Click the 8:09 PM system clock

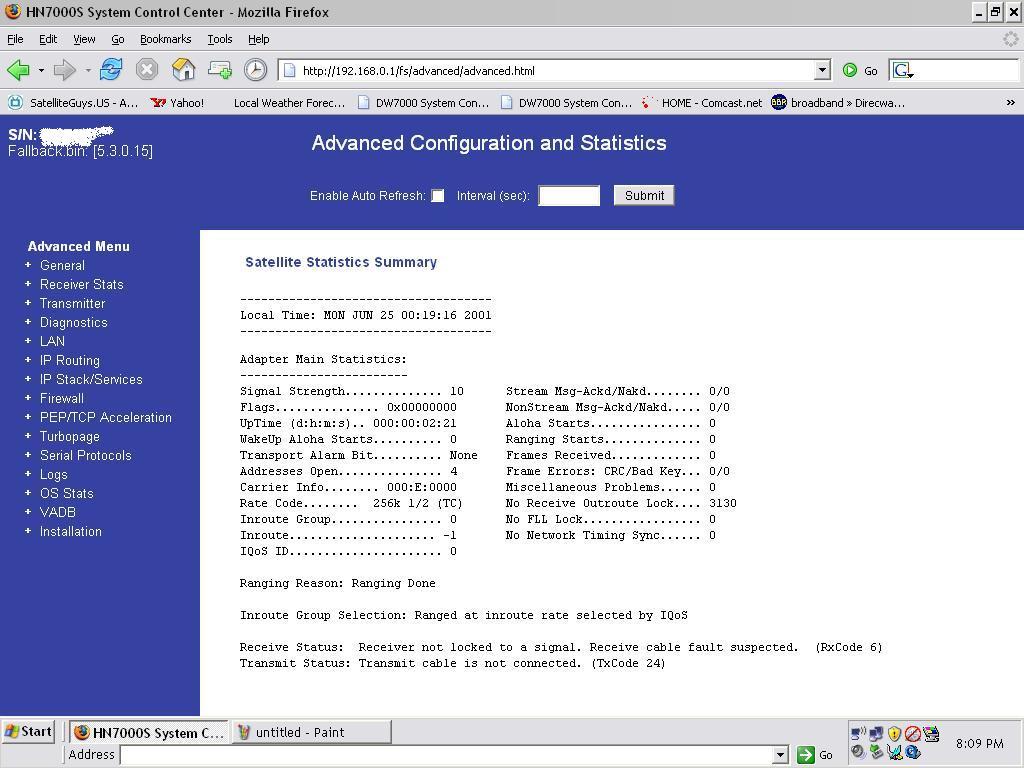pos(980,743)
